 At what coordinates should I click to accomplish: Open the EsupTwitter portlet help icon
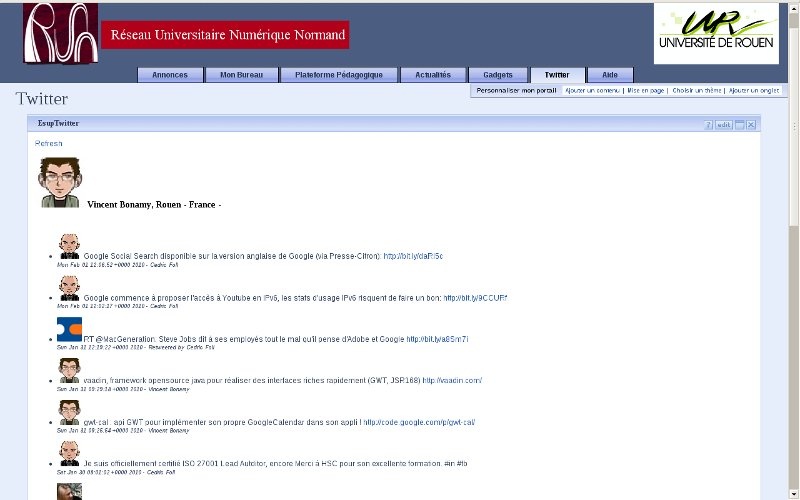(x=708, y=125)
